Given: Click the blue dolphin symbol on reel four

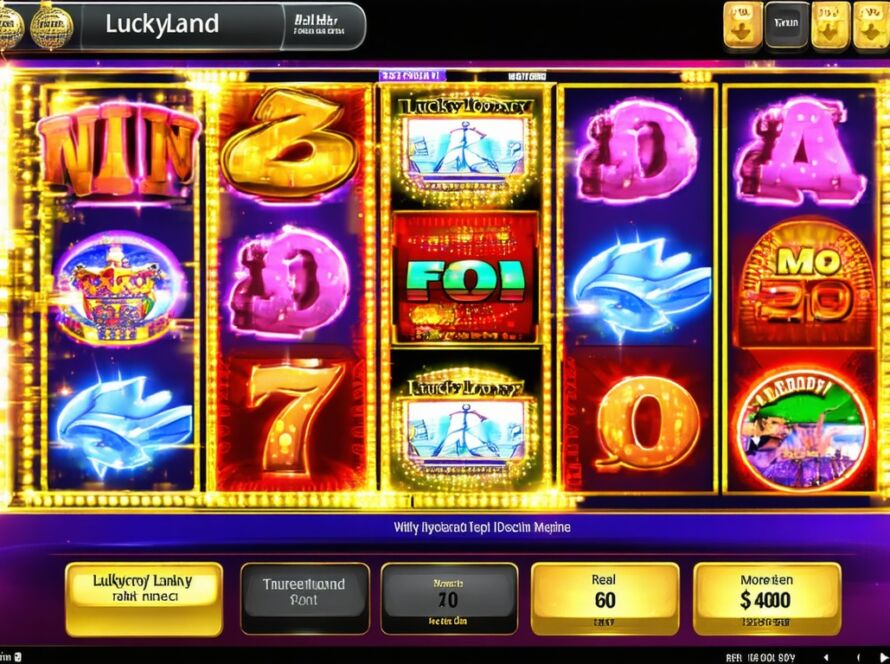Looking at the screenshot, I should click(x=641, y=289).
